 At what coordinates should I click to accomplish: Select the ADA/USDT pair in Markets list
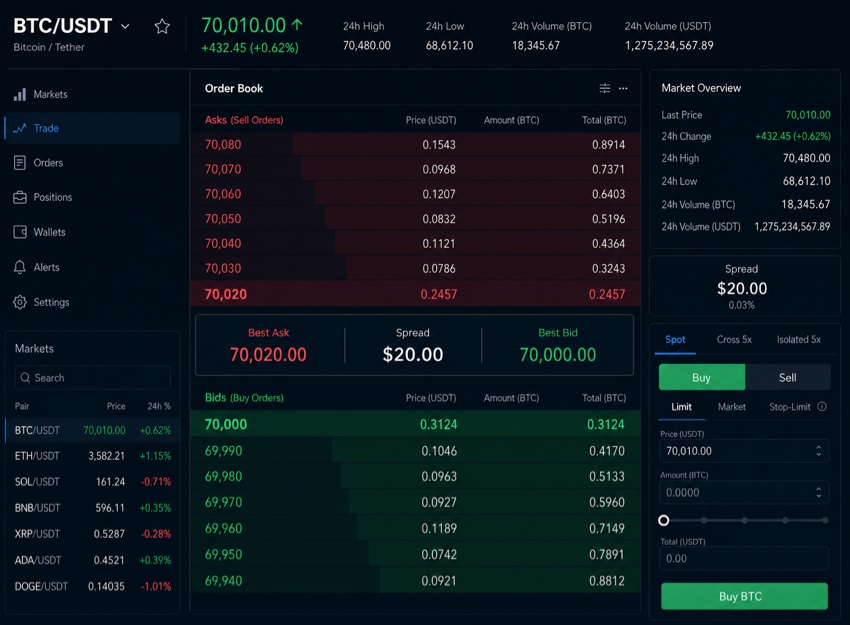(93, 560)
